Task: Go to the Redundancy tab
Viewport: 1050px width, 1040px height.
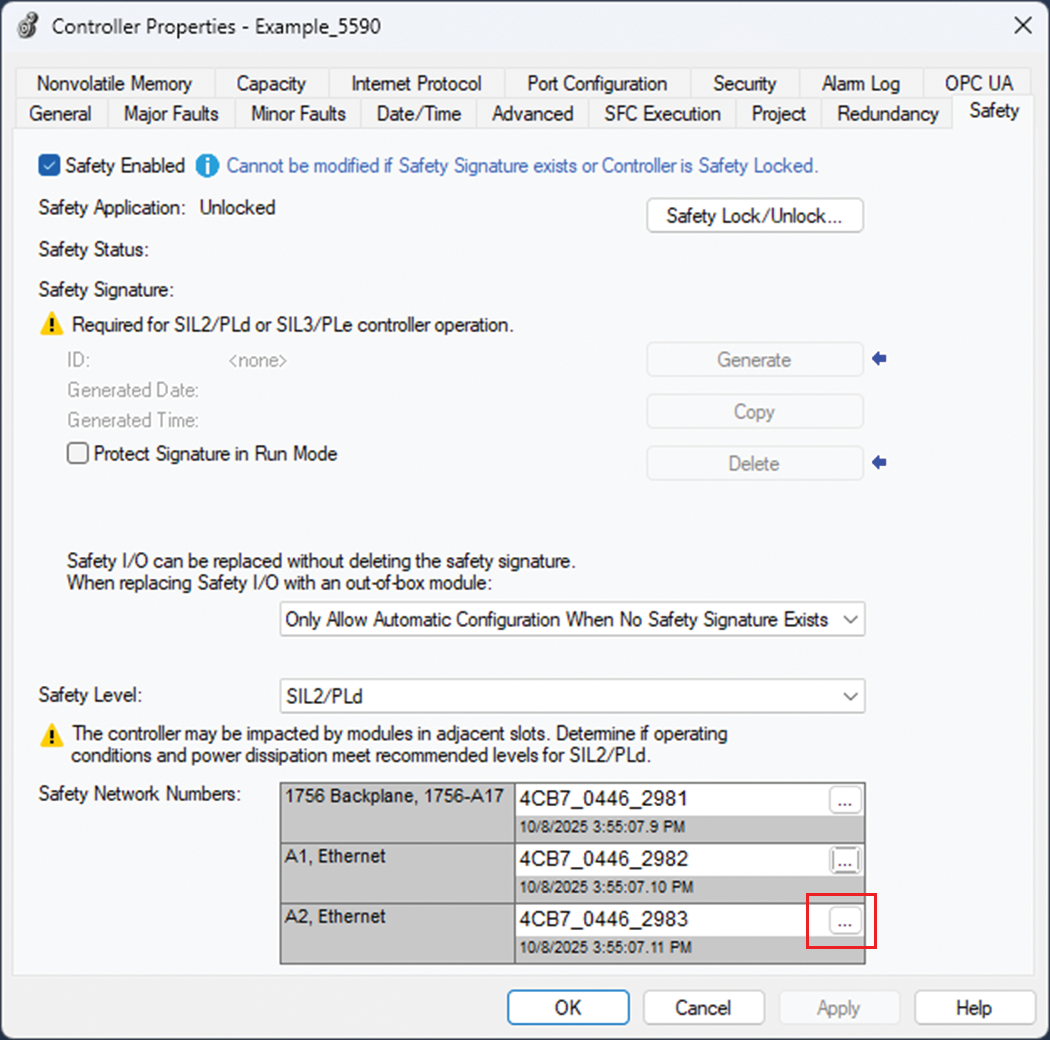Action: click(887, 114)
